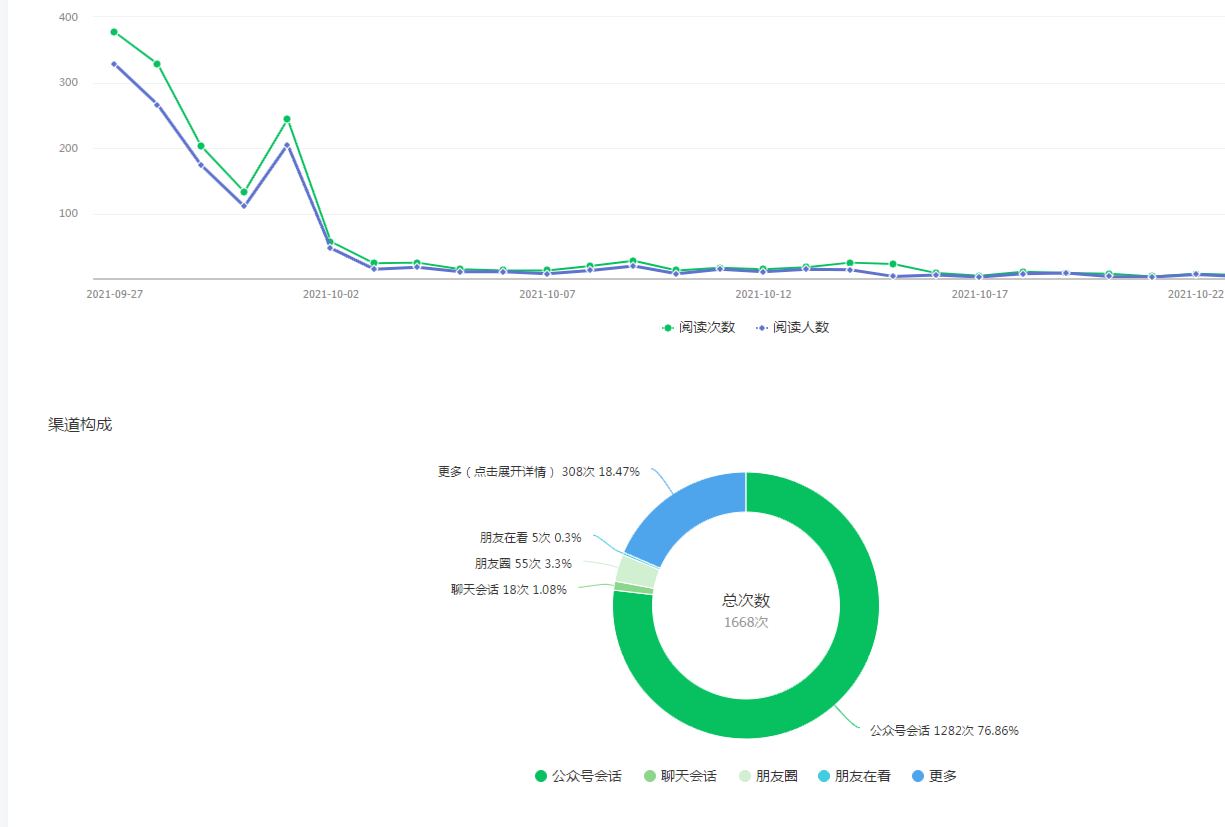Image resolution: width=1225 pixels, height=827 pixels.
Task: Toggle 朋友在看 legend item
Action: pos(853,776)
